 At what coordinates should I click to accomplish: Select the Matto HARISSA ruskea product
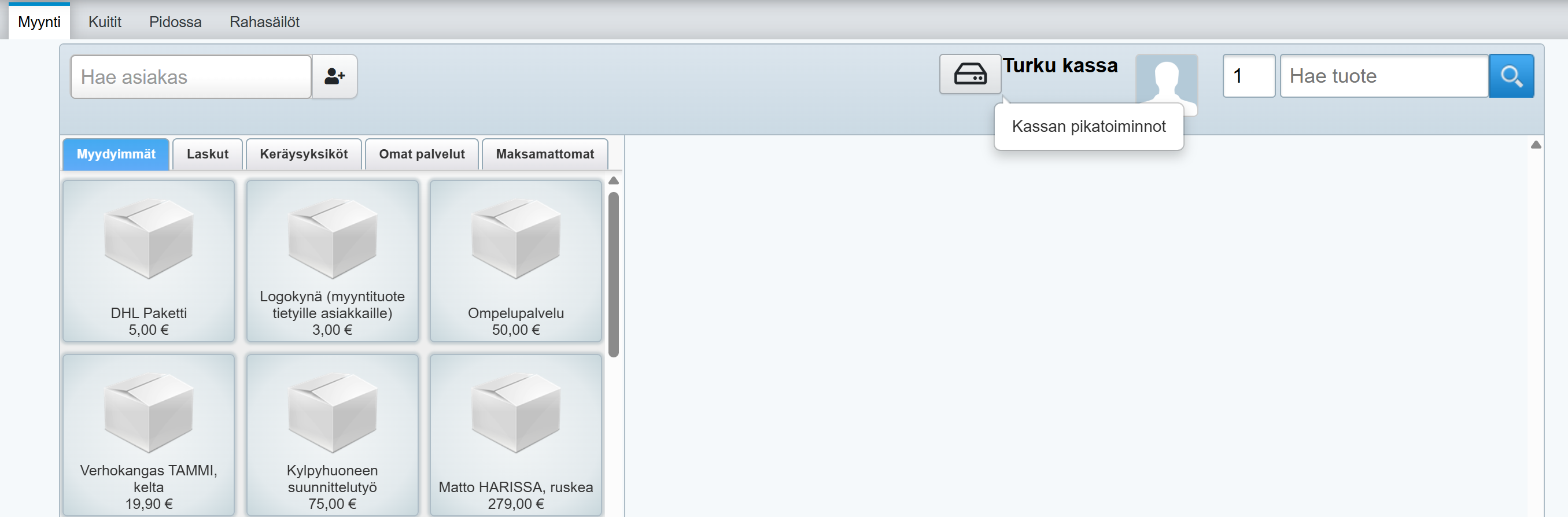click(x=515, y=435)
